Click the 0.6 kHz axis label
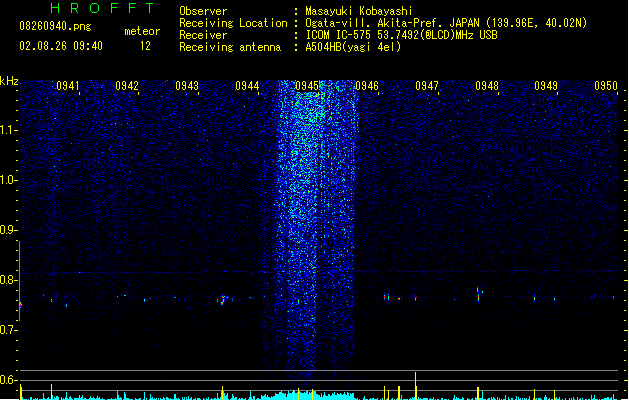 (x=8, y=380)
